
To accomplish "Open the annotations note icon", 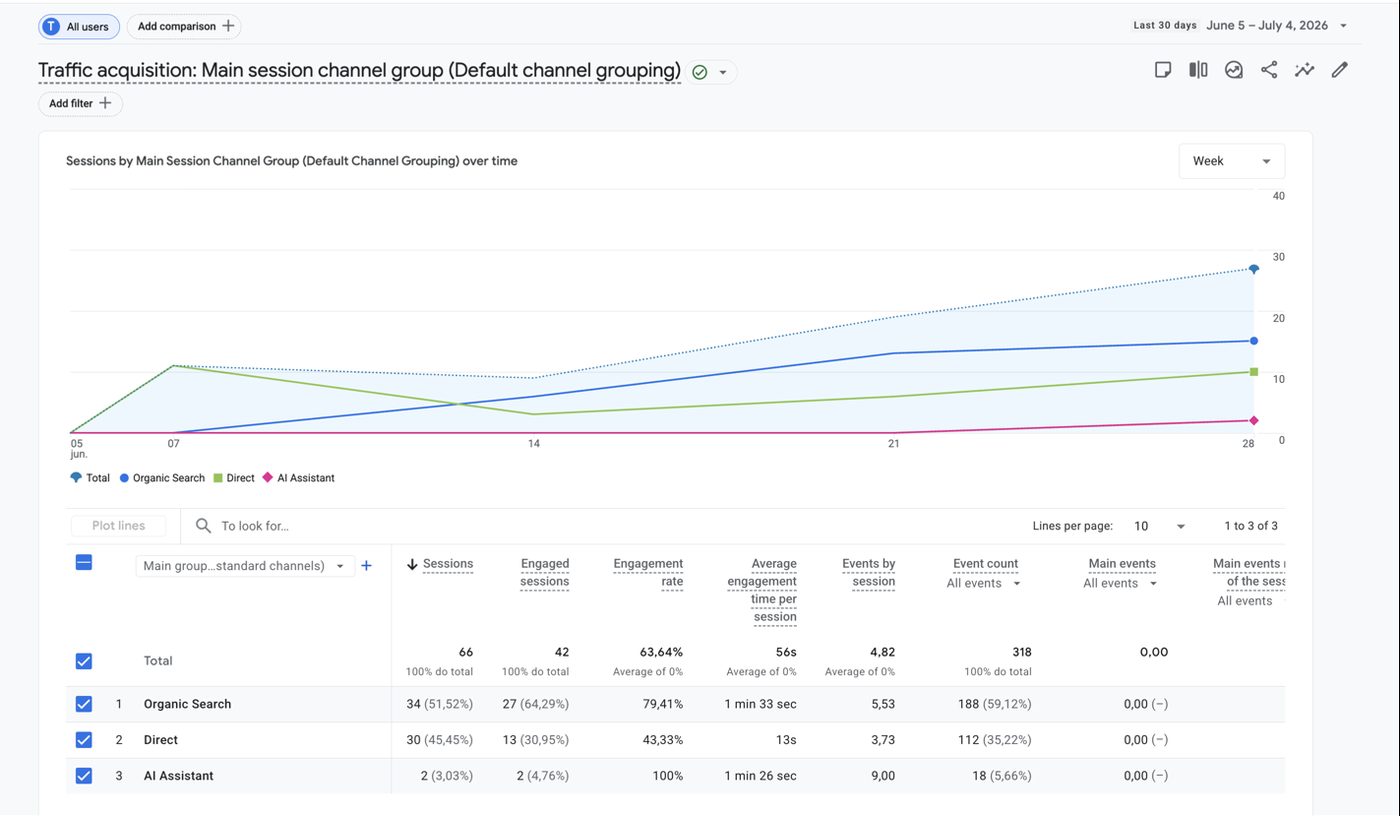I will 1162,70.
